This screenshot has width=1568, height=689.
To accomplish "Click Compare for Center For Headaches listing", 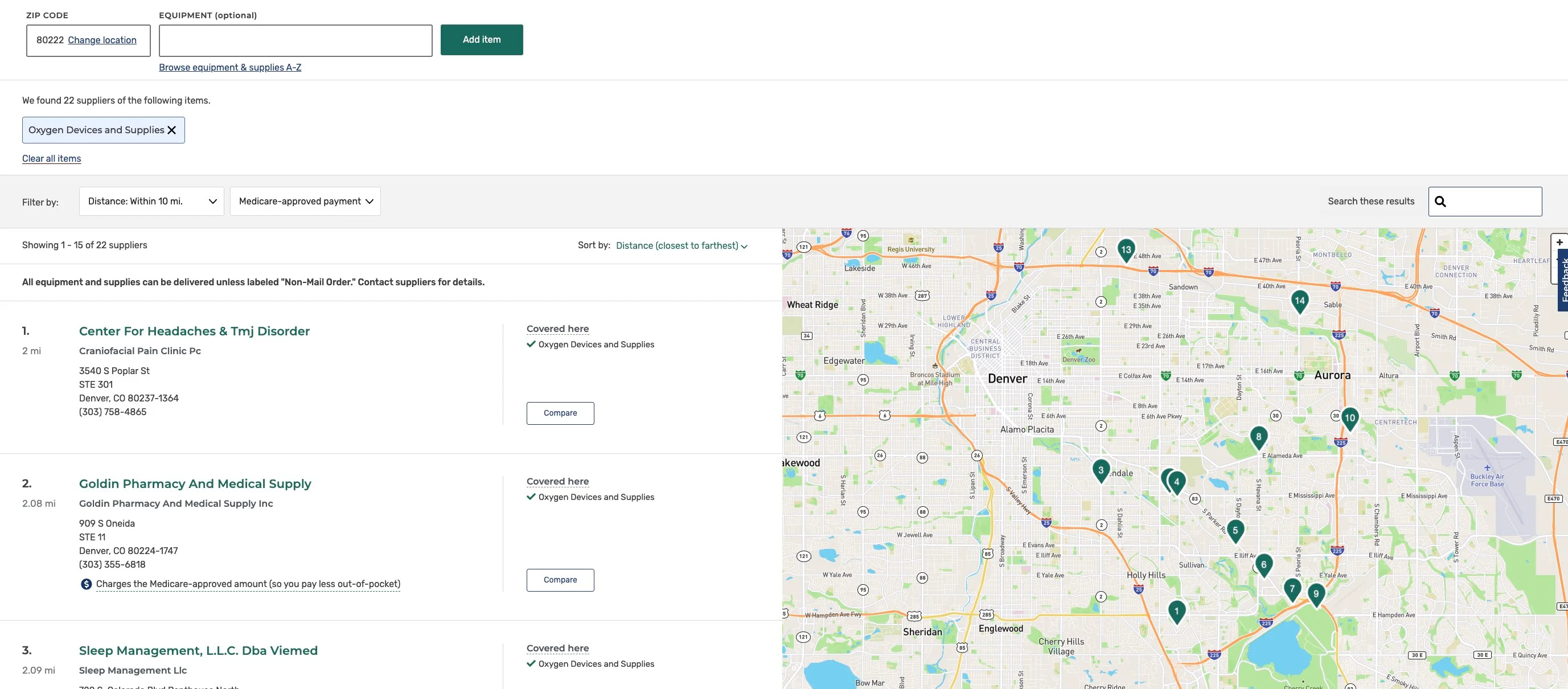I will (x=560, y=413).
